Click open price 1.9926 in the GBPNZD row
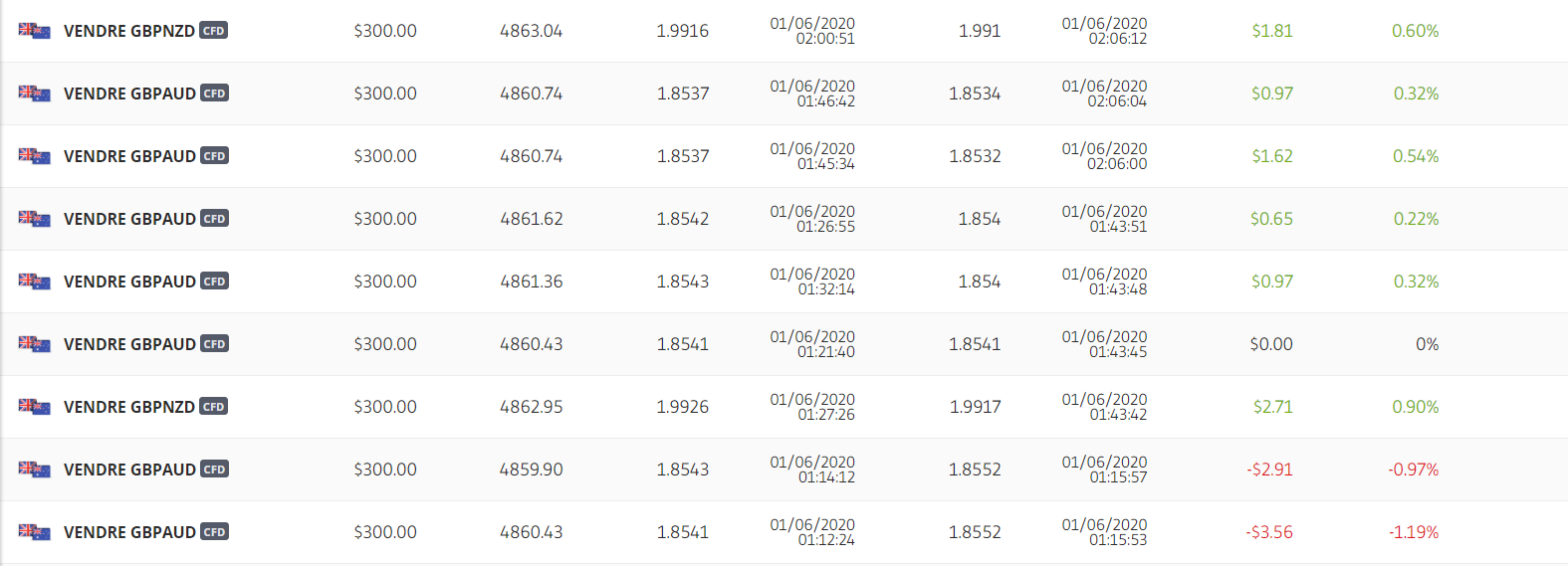The image size is (1568, 566). tap(682, 407)
